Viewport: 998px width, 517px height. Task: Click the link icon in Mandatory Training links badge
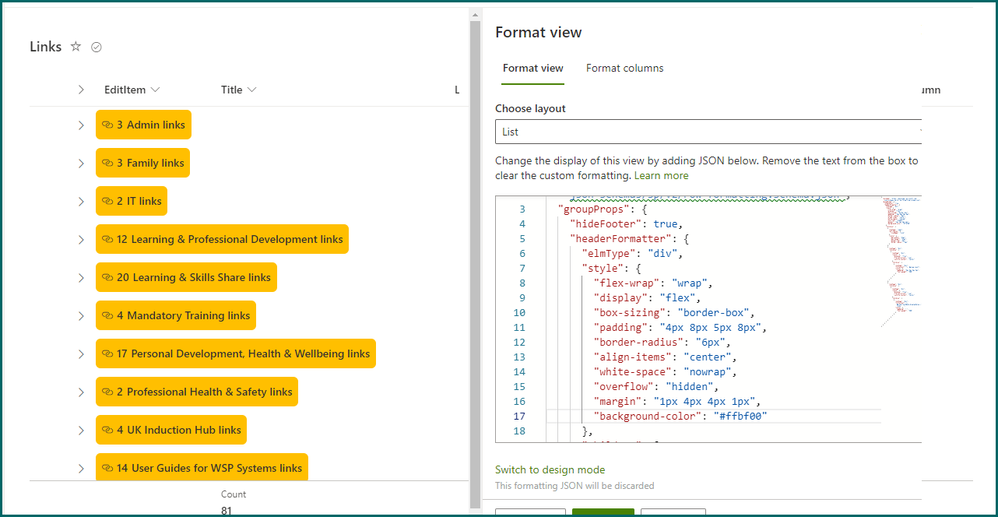point(107,316)
